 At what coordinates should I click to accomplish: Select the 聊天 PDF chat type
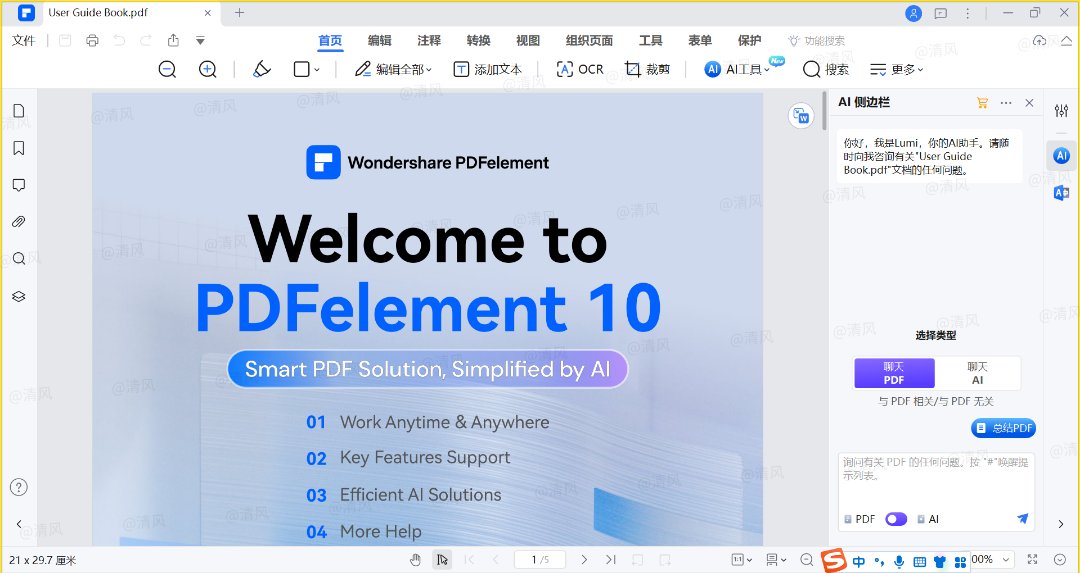(894, 373)
